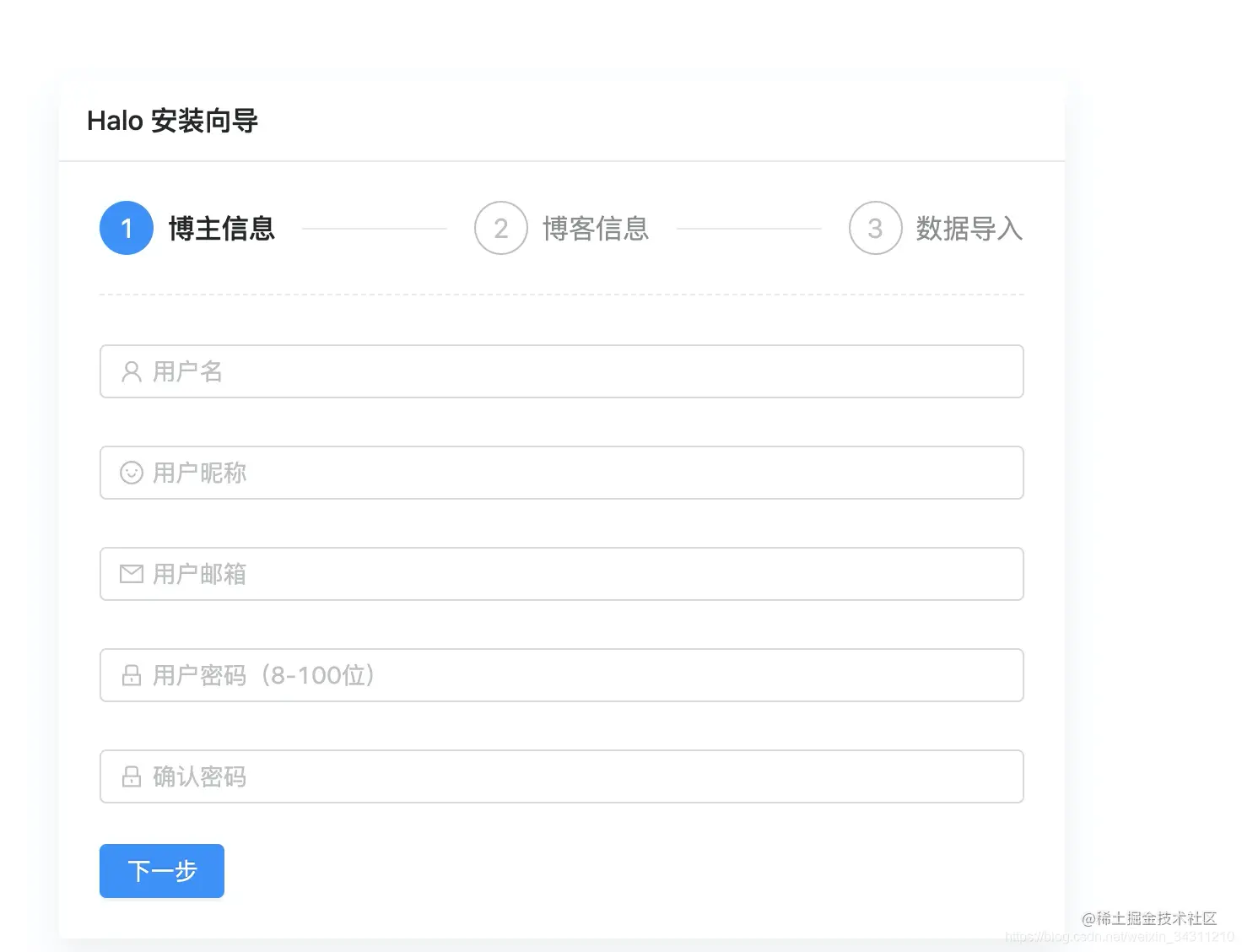The height and width of the screenshot is (952, 1242).
Task: Select step 1 circle for 博主信息
Action: coord(127,228)
